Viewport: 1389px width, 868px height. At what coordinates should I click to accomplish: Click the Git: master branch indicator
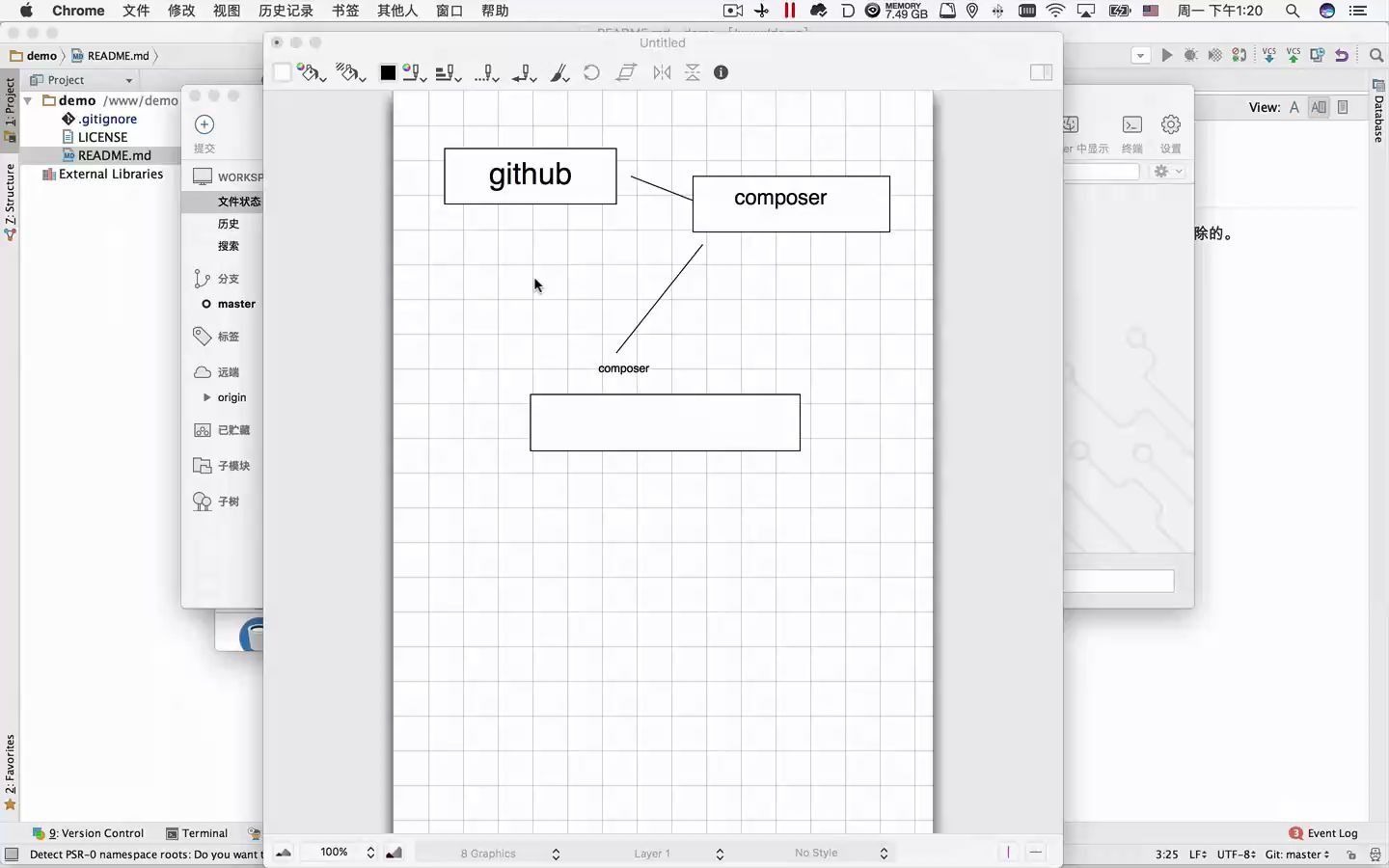[x=1297, y=854]
